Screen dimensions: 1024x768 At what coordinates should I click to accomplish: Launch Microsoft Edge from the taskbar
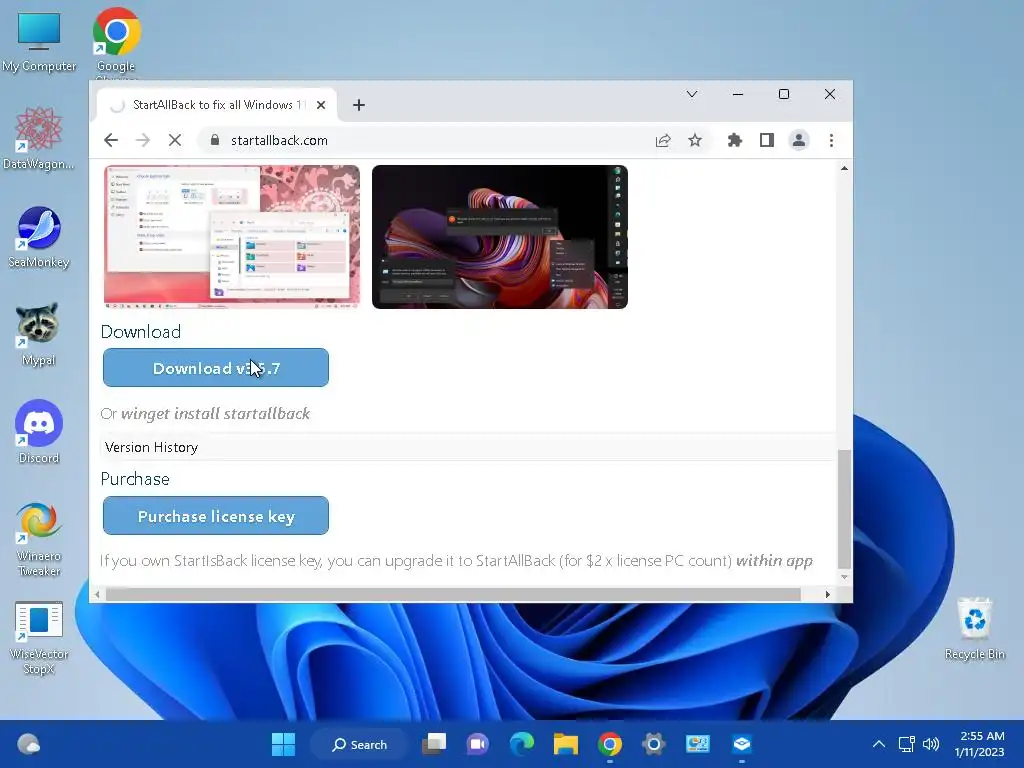click(521, 744)
